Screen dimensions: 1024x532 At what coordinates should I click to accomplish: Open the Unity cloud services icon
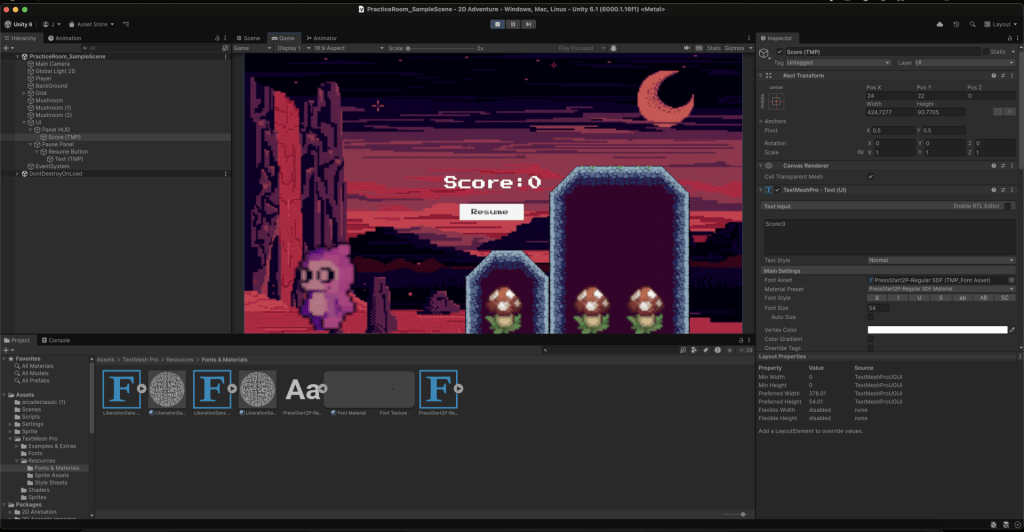939,24
